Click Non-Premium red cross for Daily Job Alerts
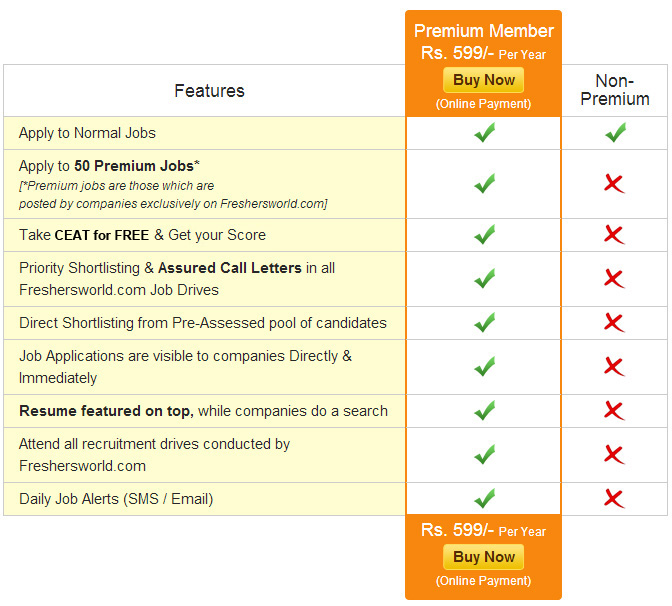 pos(614,499)
